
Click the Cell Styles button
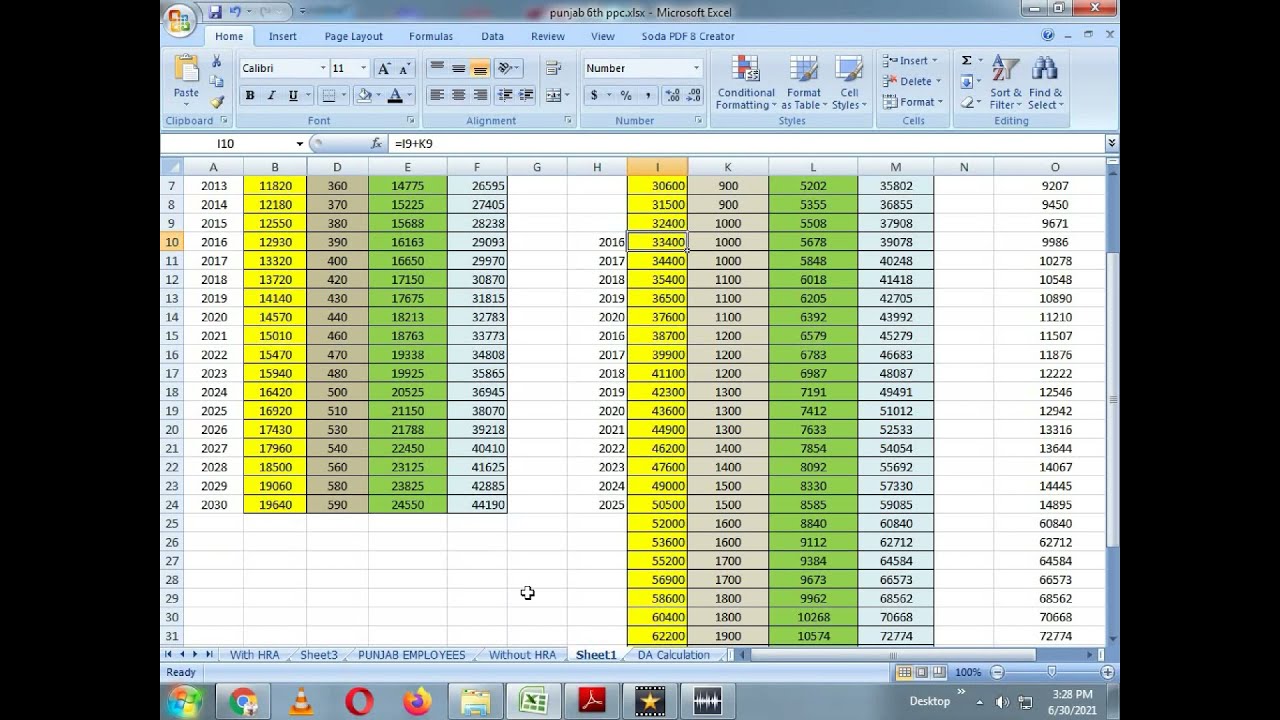(849, 83)
